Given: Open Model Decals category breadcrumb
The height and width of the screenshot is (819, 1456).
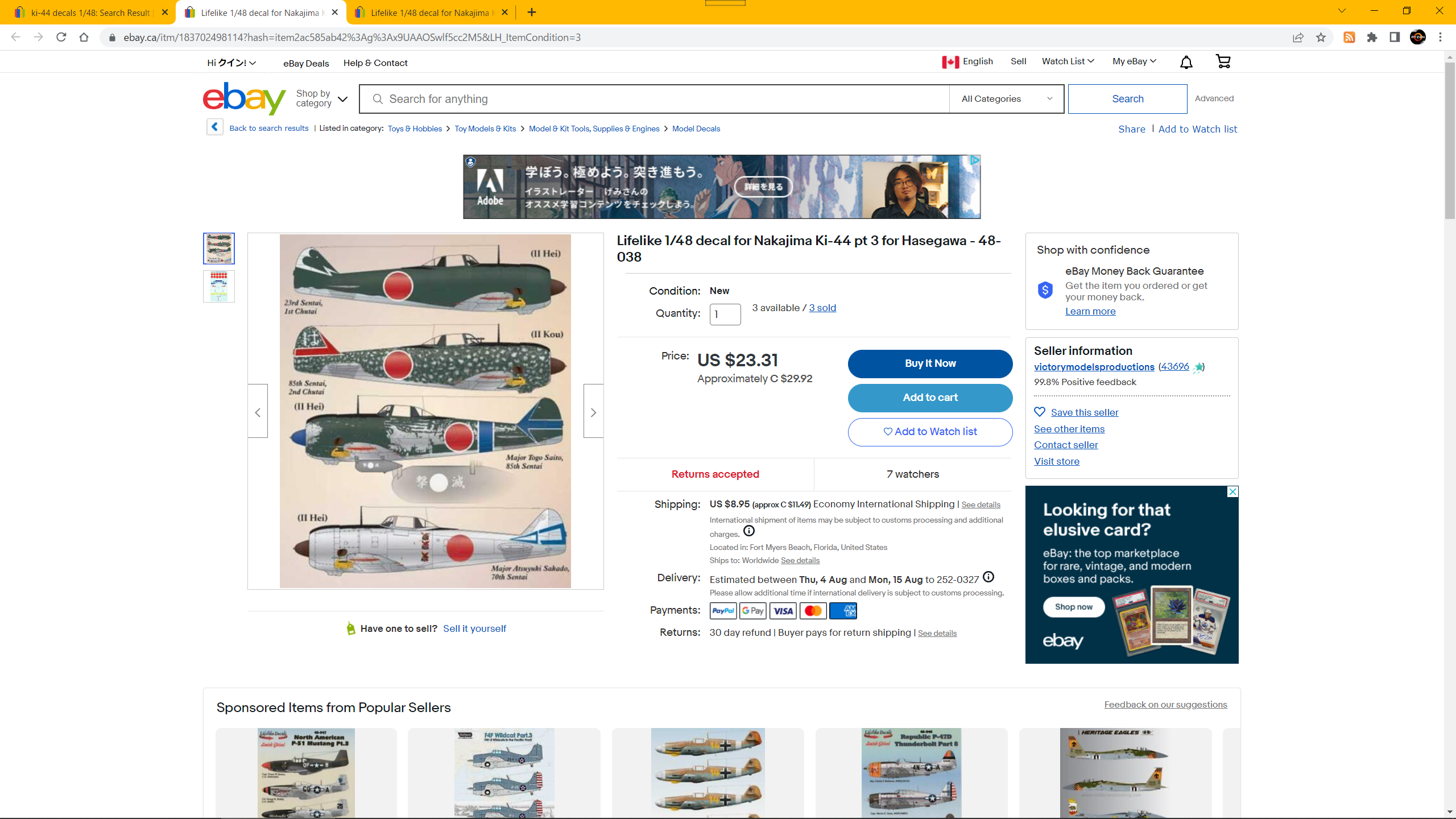Looking at the screenshot, I should 696,129.
